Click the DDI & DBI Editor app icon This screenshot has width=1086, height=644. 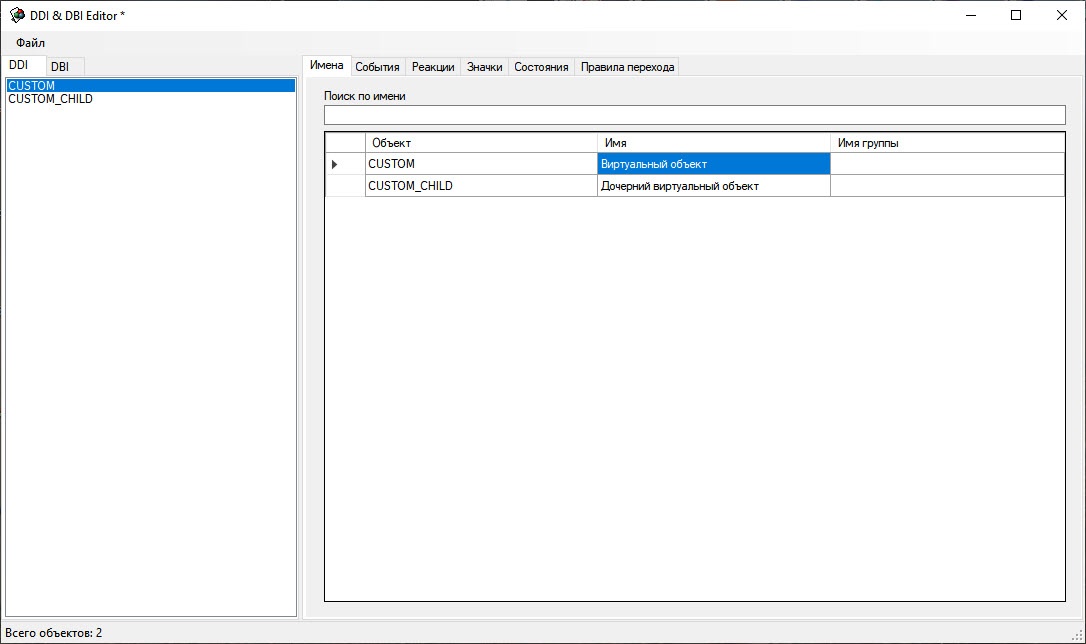coord(17,15)
